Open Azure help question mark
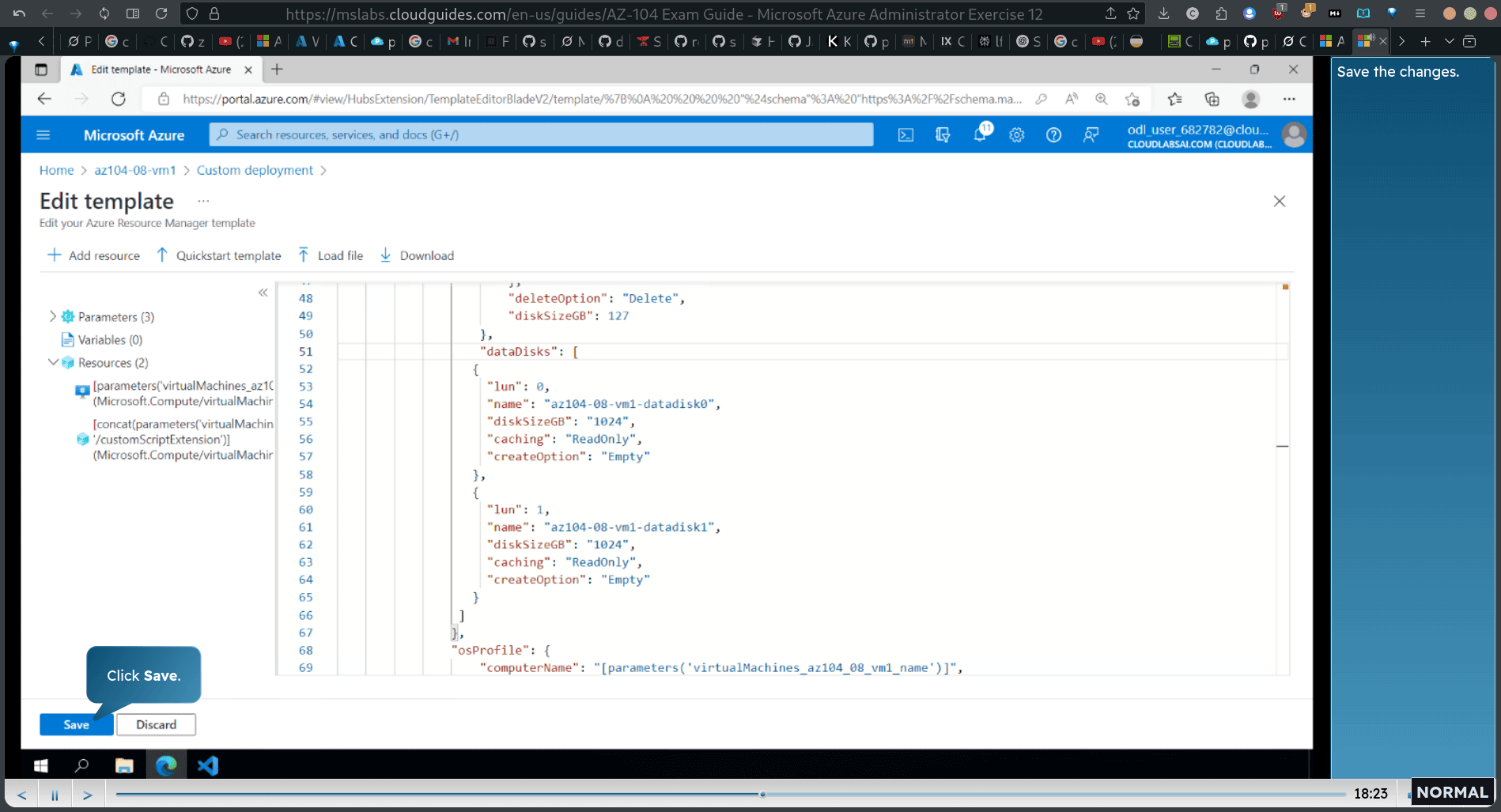Screen dimensions: 1501x812 1053,135
